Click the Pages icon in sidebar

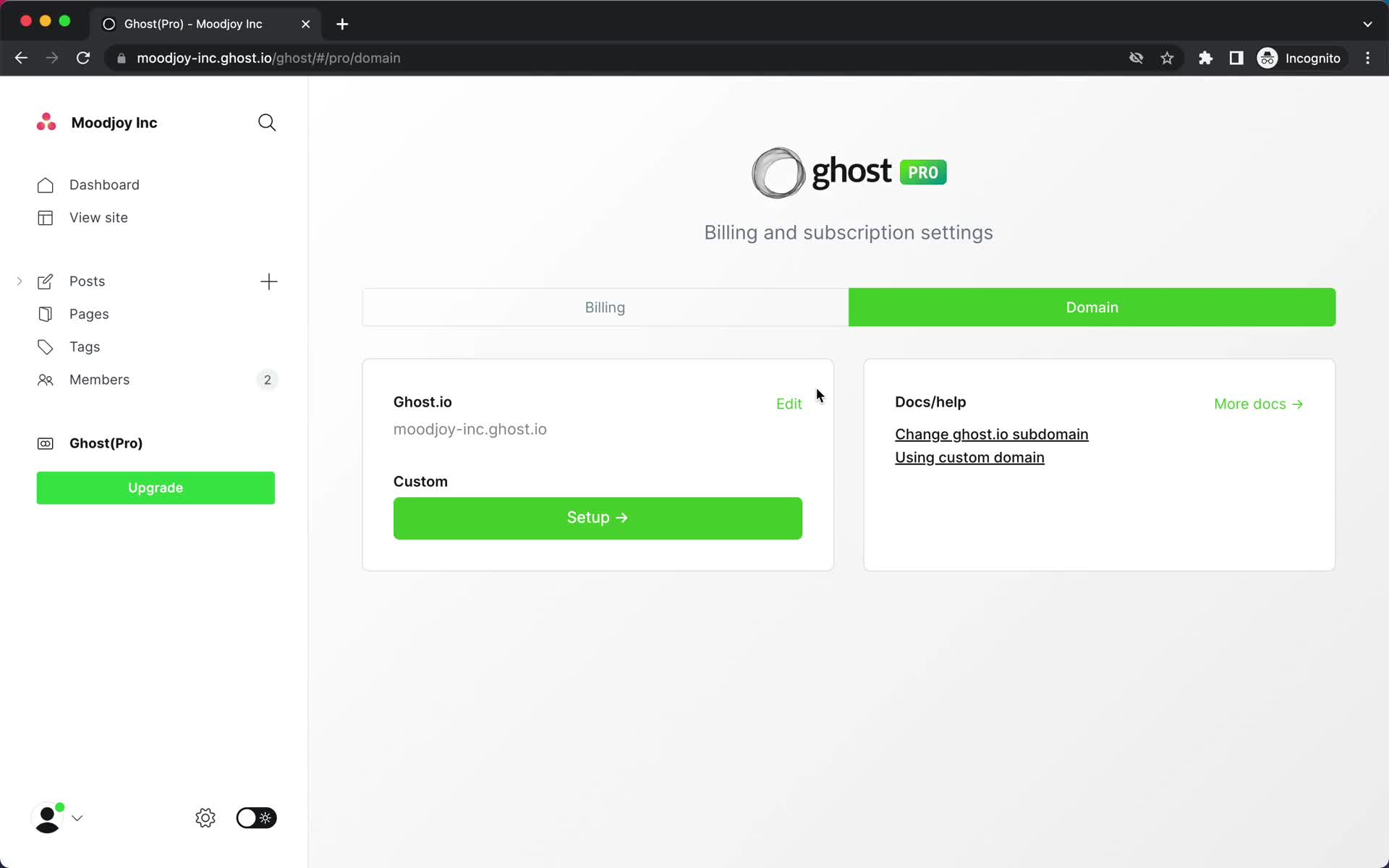coord(46,313)
